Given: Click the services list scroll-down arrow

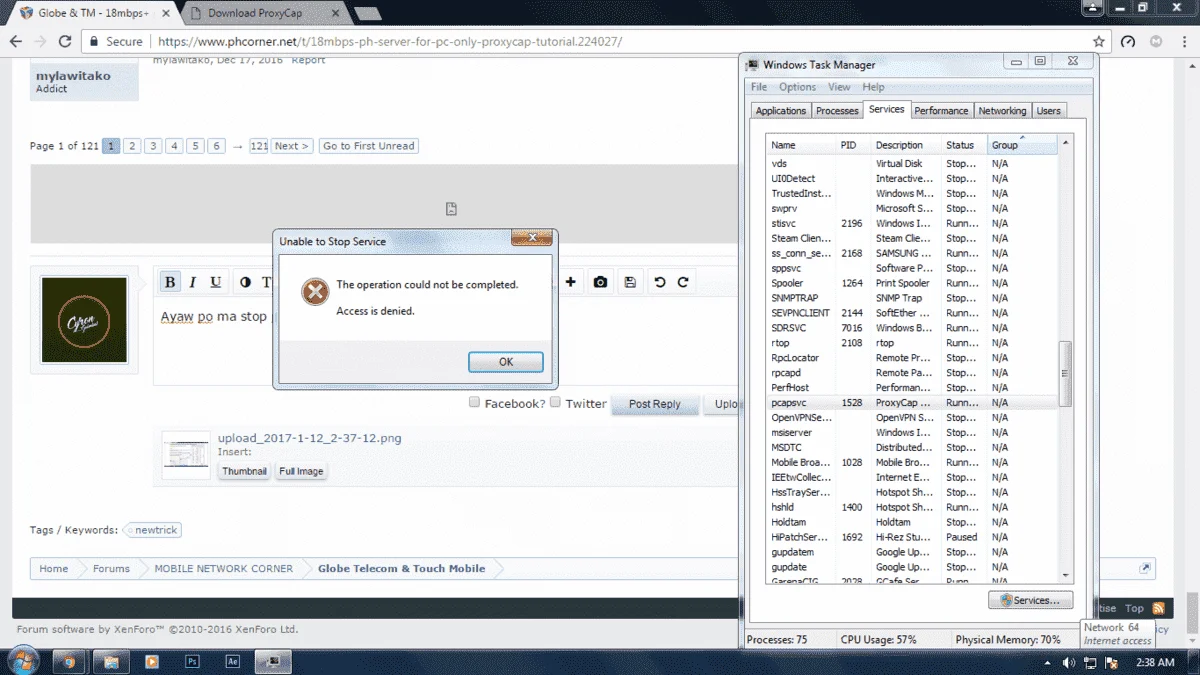Looking at the screenshot, I should pos(1066,575).
